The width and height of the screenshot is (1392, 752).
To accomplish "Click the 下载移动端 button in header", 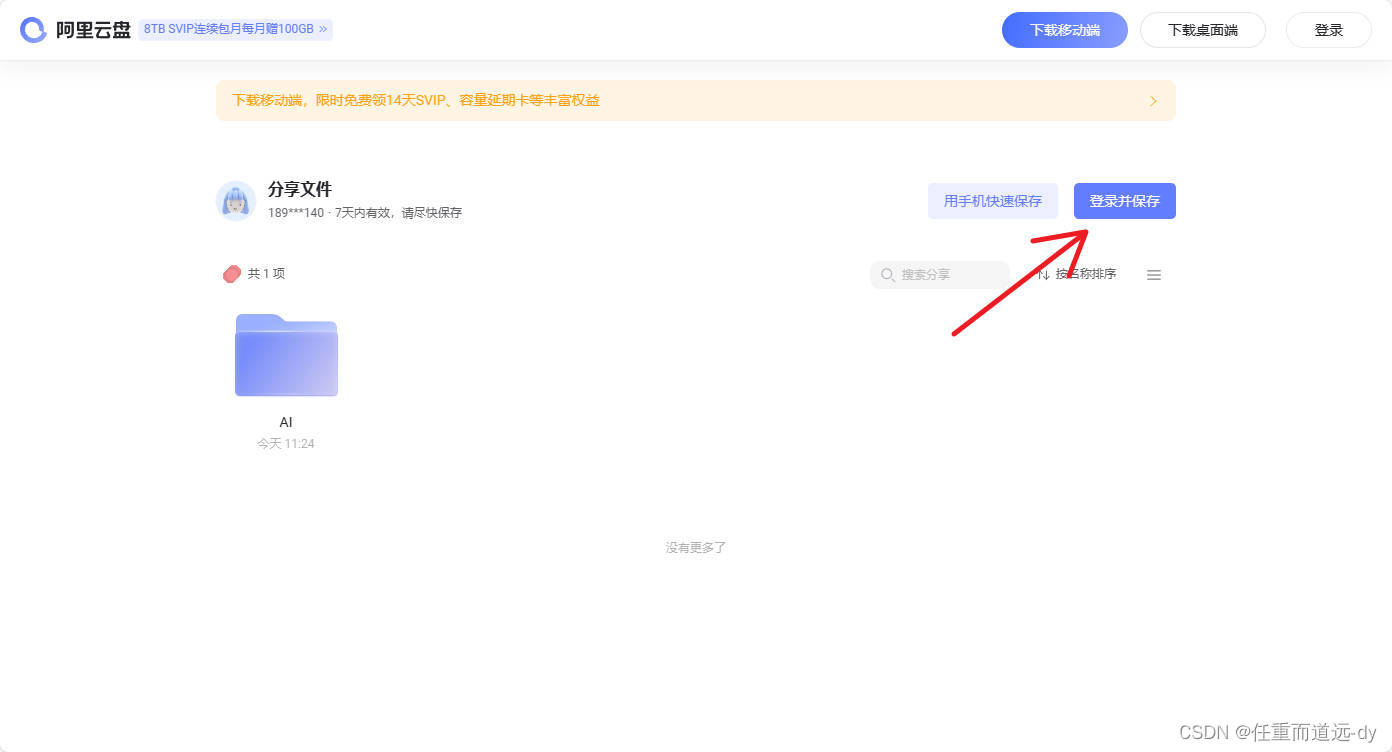I will coord(1064,30).
